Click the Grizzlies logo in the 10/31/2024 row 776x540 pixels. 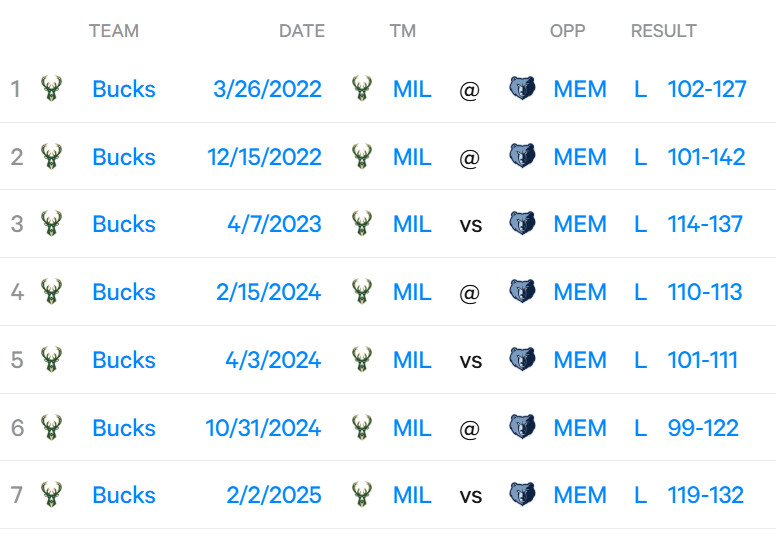522,428
